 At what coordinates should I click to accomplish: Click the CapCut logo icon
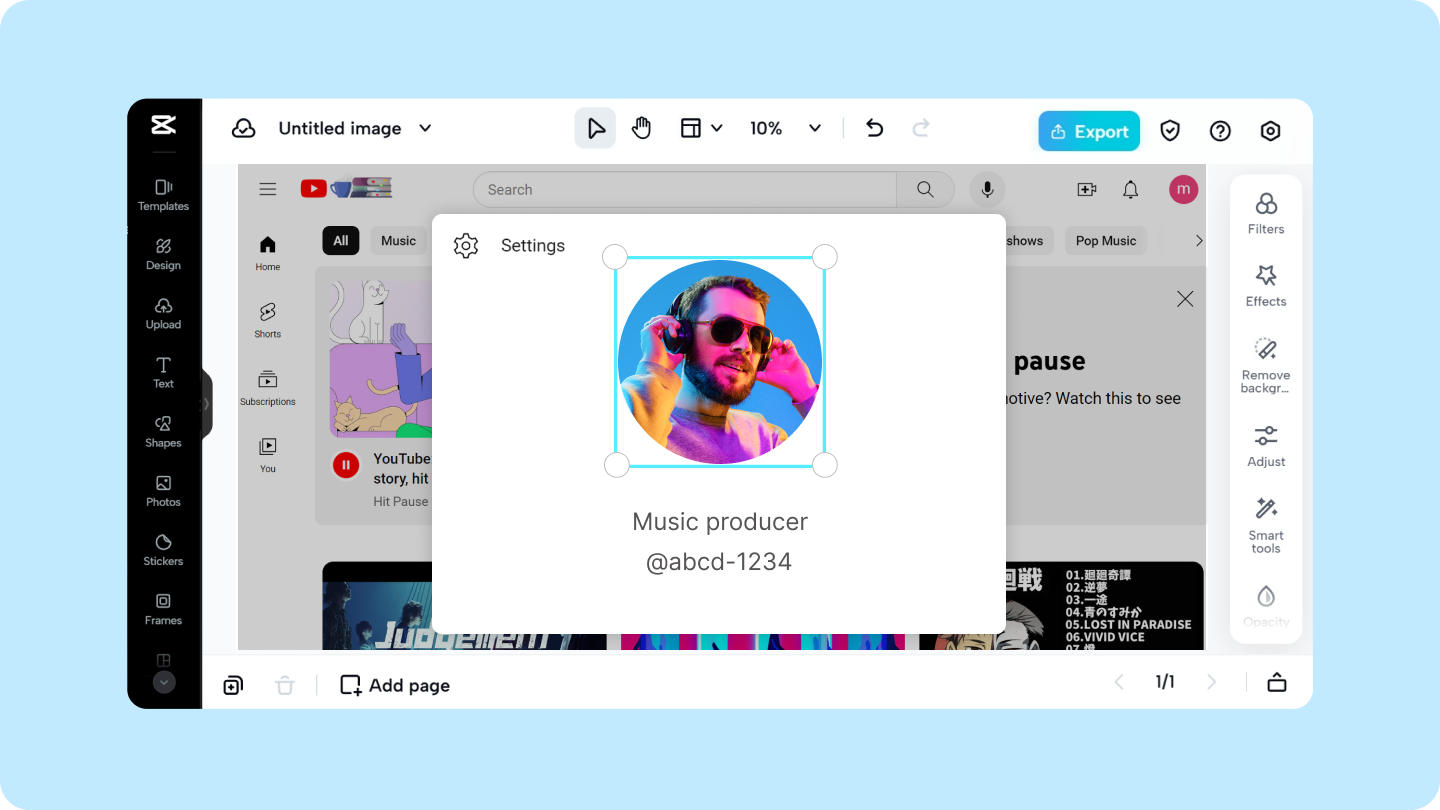pos(163,125)
